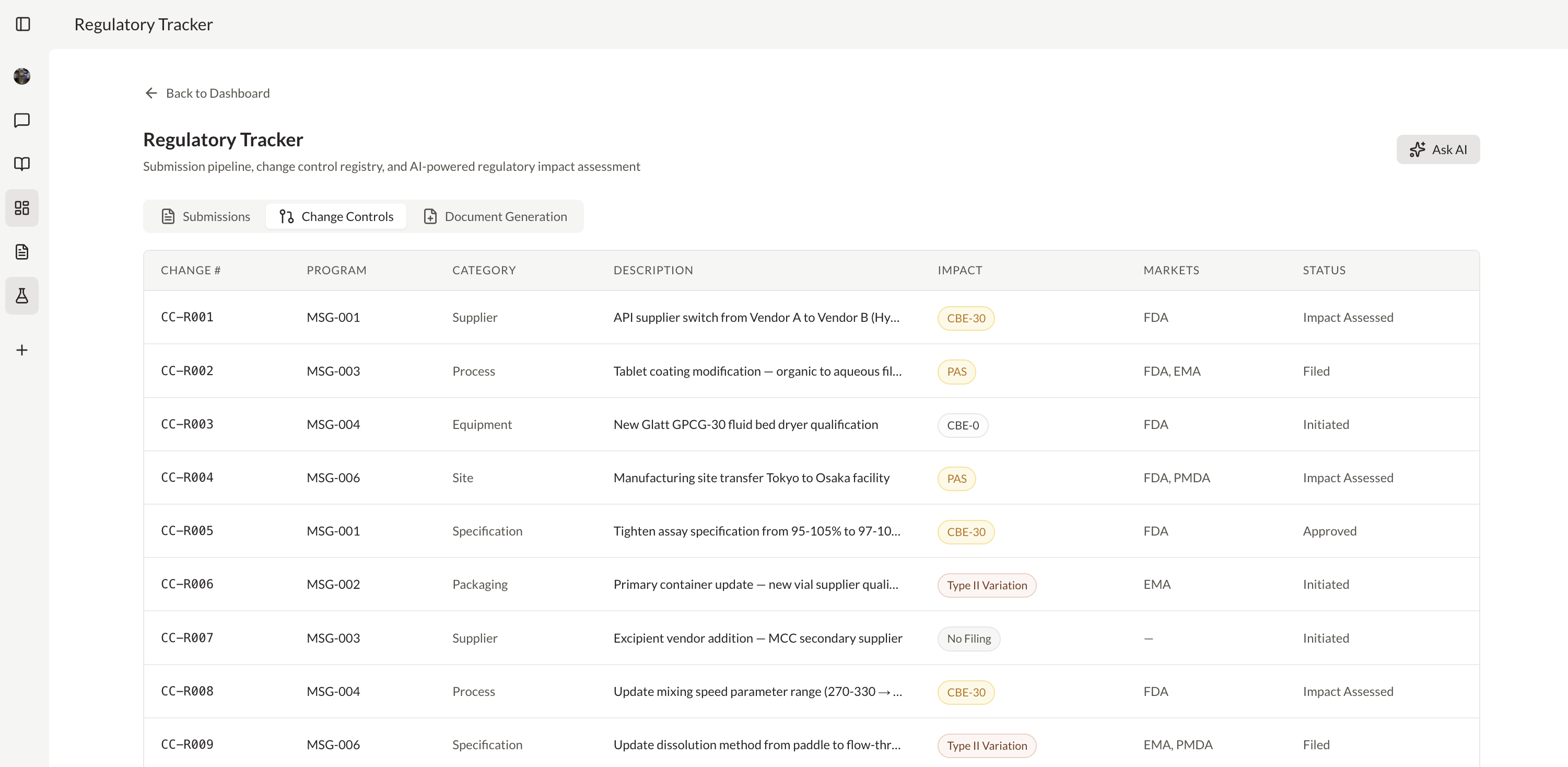Click Type II Variation badge for CC-R009
Image resolution: width=1568 pixels, height=767 pixels.
[x=987, y=746]
